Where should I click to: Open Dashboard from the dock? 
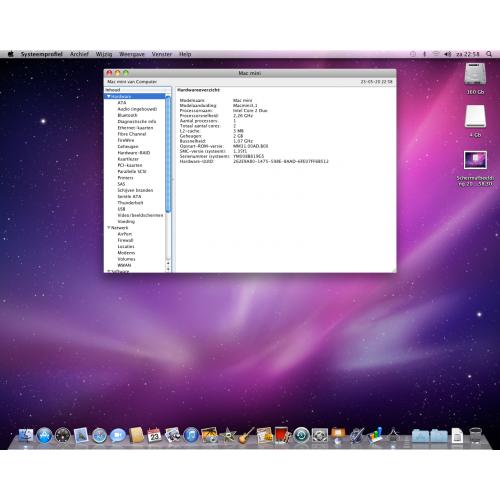[63, 435]
